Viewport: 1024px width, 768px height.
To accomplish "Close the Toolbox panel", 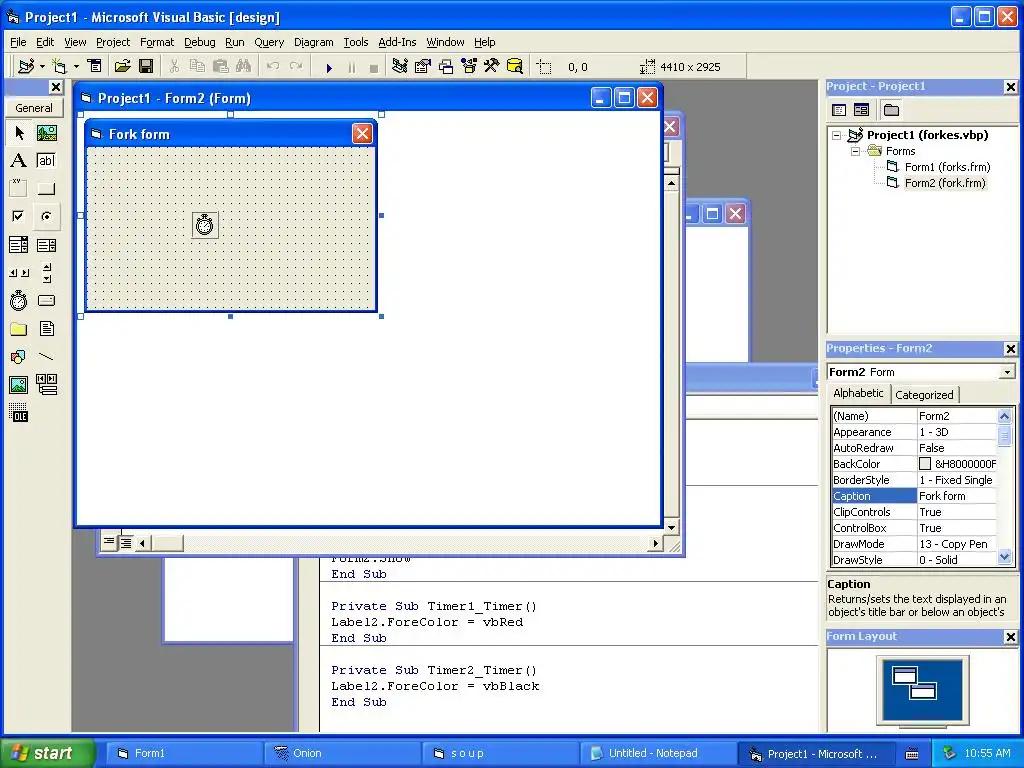I will pyautogui.click(x=56, y=87).
